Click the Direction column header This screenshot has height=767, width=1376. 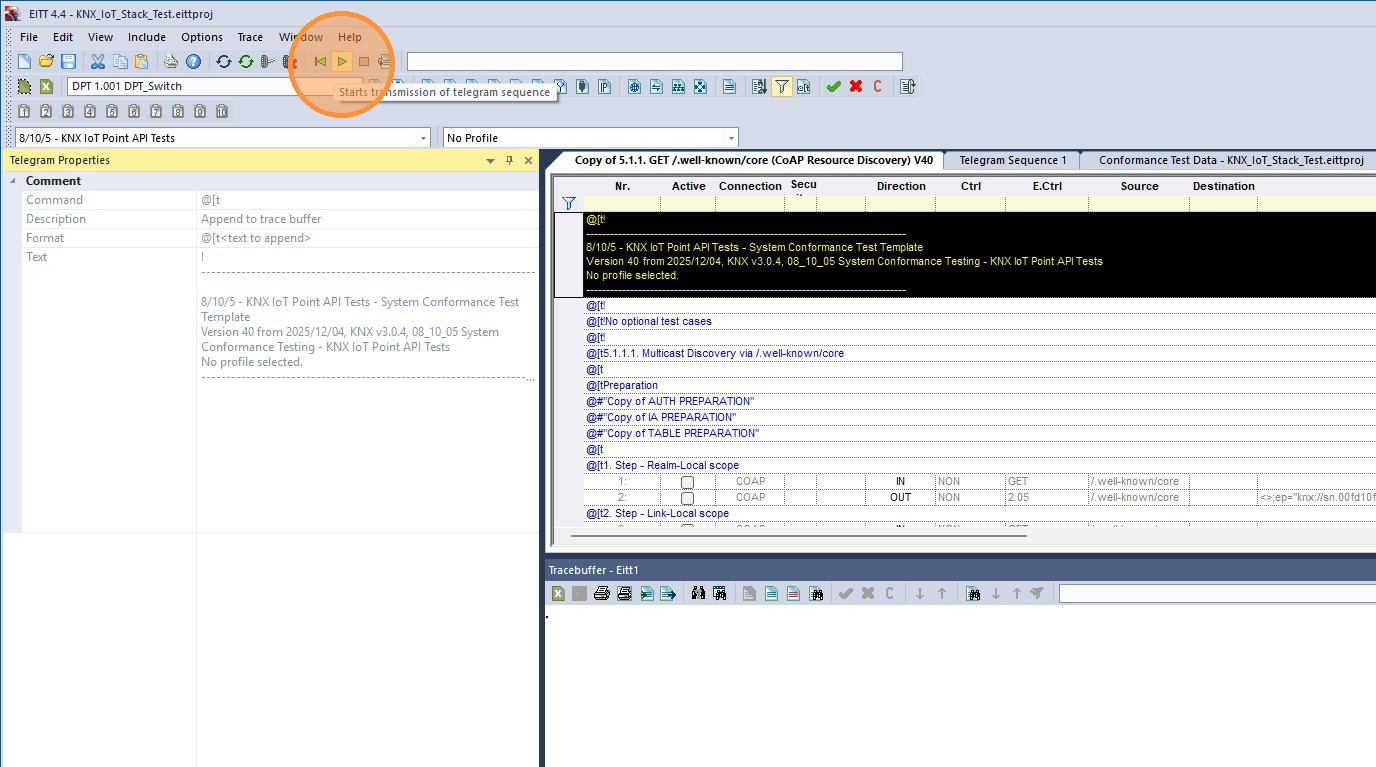[x=901, y=186]
